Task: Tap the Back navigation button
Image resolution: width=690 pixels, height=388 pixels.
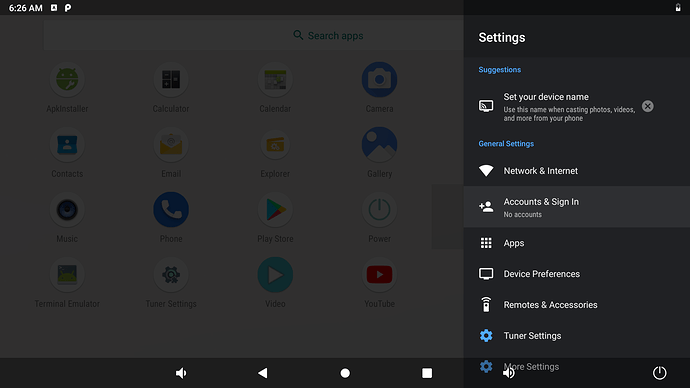Action: [263, 373]
